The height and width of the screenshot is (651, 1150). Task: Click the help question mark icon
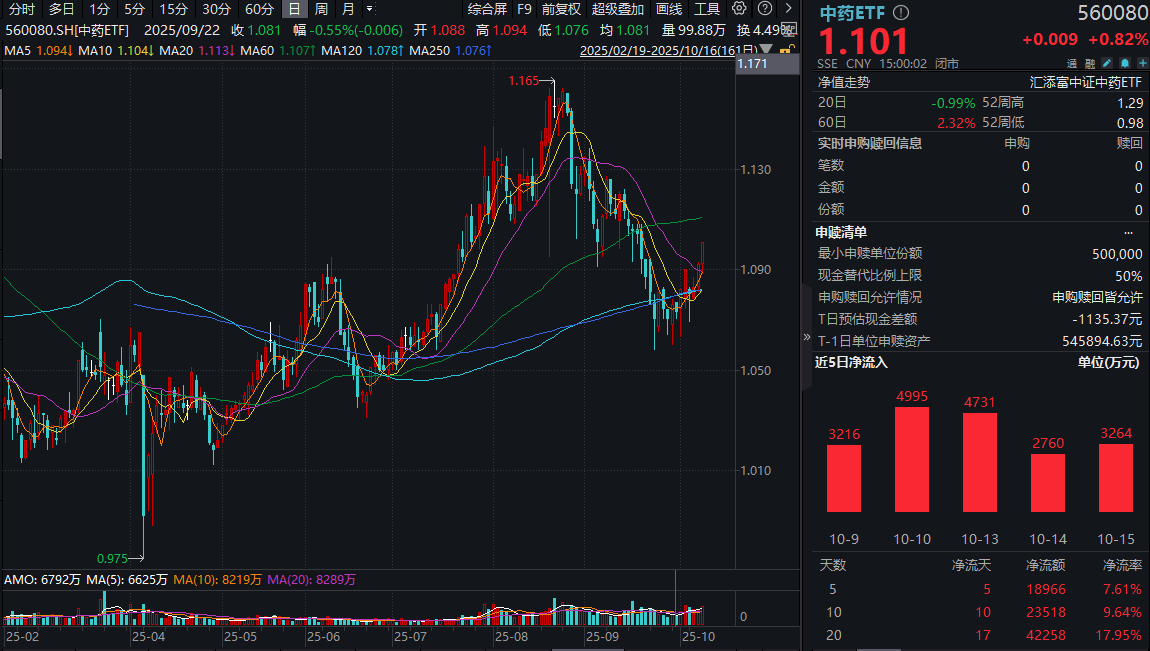coord(765,9)
